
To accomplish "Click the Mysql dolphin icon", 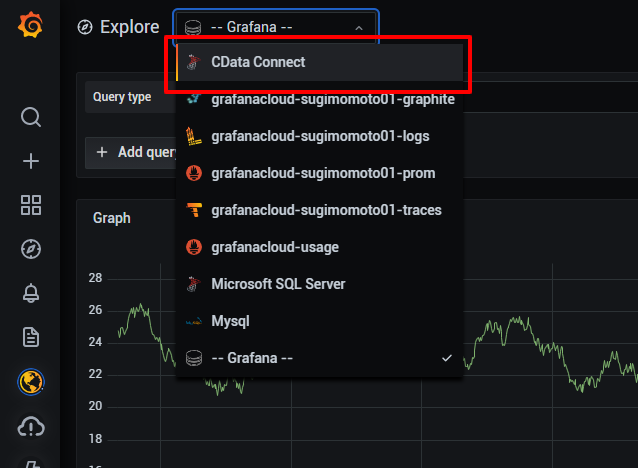I will pyautogui.click(x=194, y=321).
